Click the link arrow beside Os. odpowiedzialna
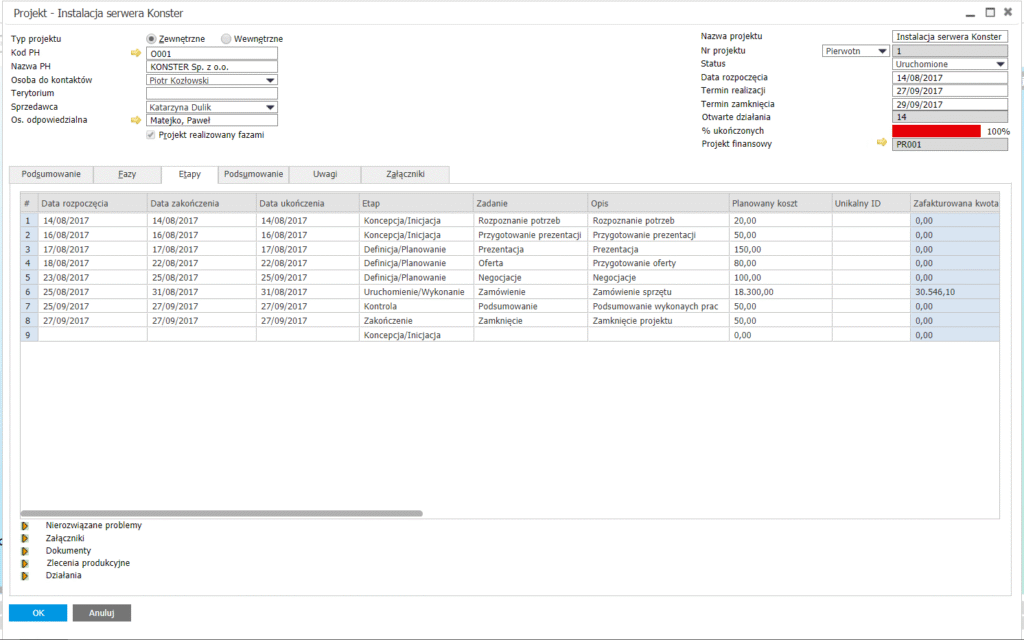Image resolution: width=1024 pixels, height=640 pixels. (x=136, y=120)
